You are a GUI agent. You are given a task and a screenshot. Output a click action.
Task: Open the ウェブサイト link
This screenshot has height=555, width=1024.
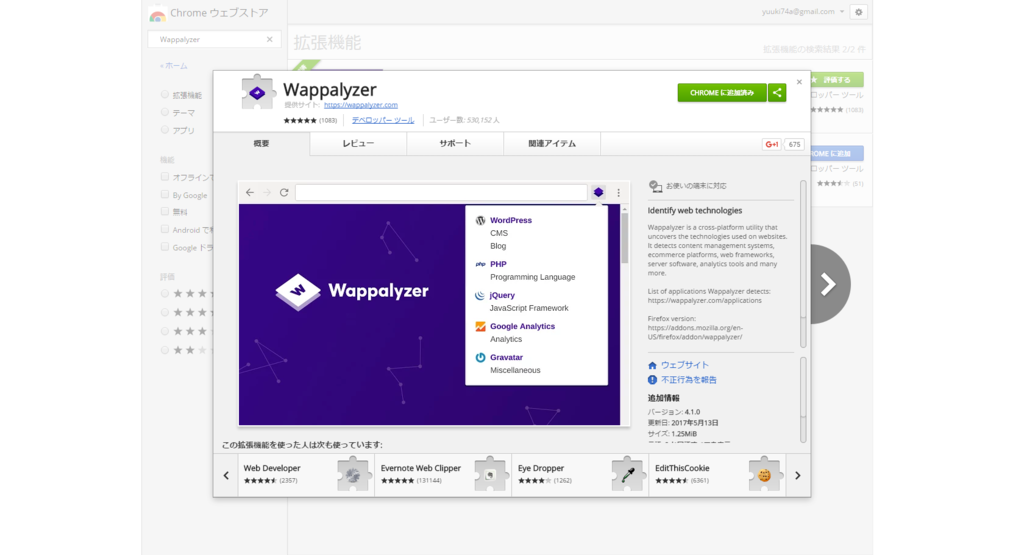pos(684,366)
